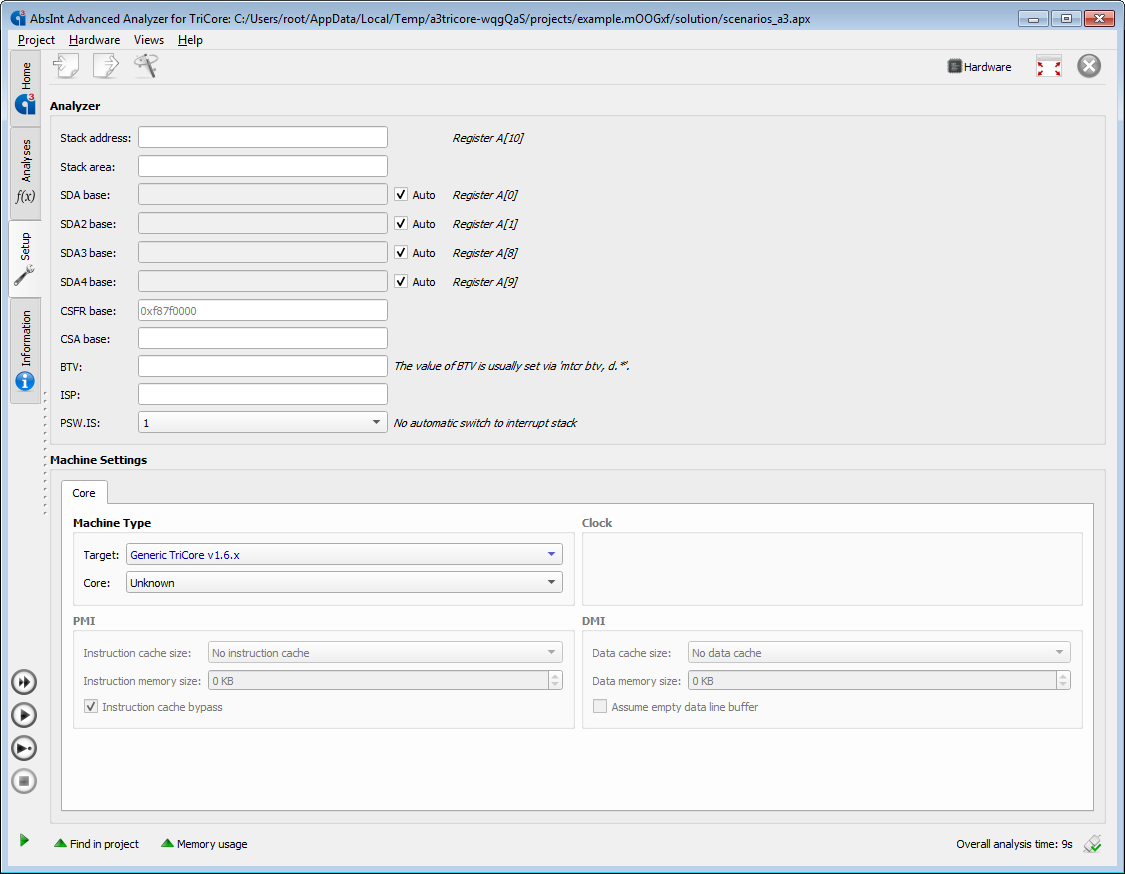Toggle Assume empty data line buffer checkbox
Viewport: 1125px width, 874px height.
600,707
